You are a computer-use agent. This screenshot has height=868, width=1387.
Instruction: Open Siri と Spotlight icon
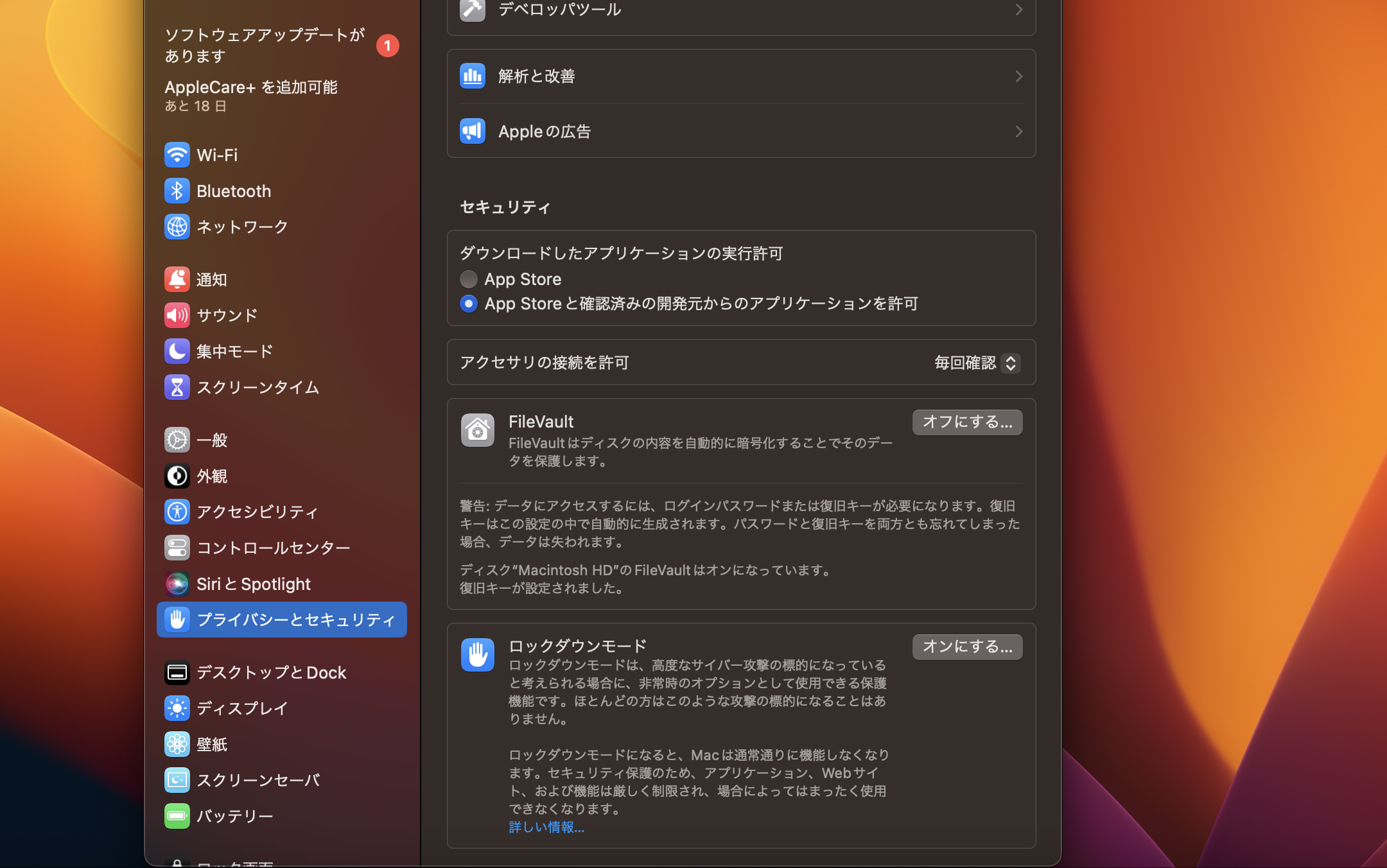point(177,584)
